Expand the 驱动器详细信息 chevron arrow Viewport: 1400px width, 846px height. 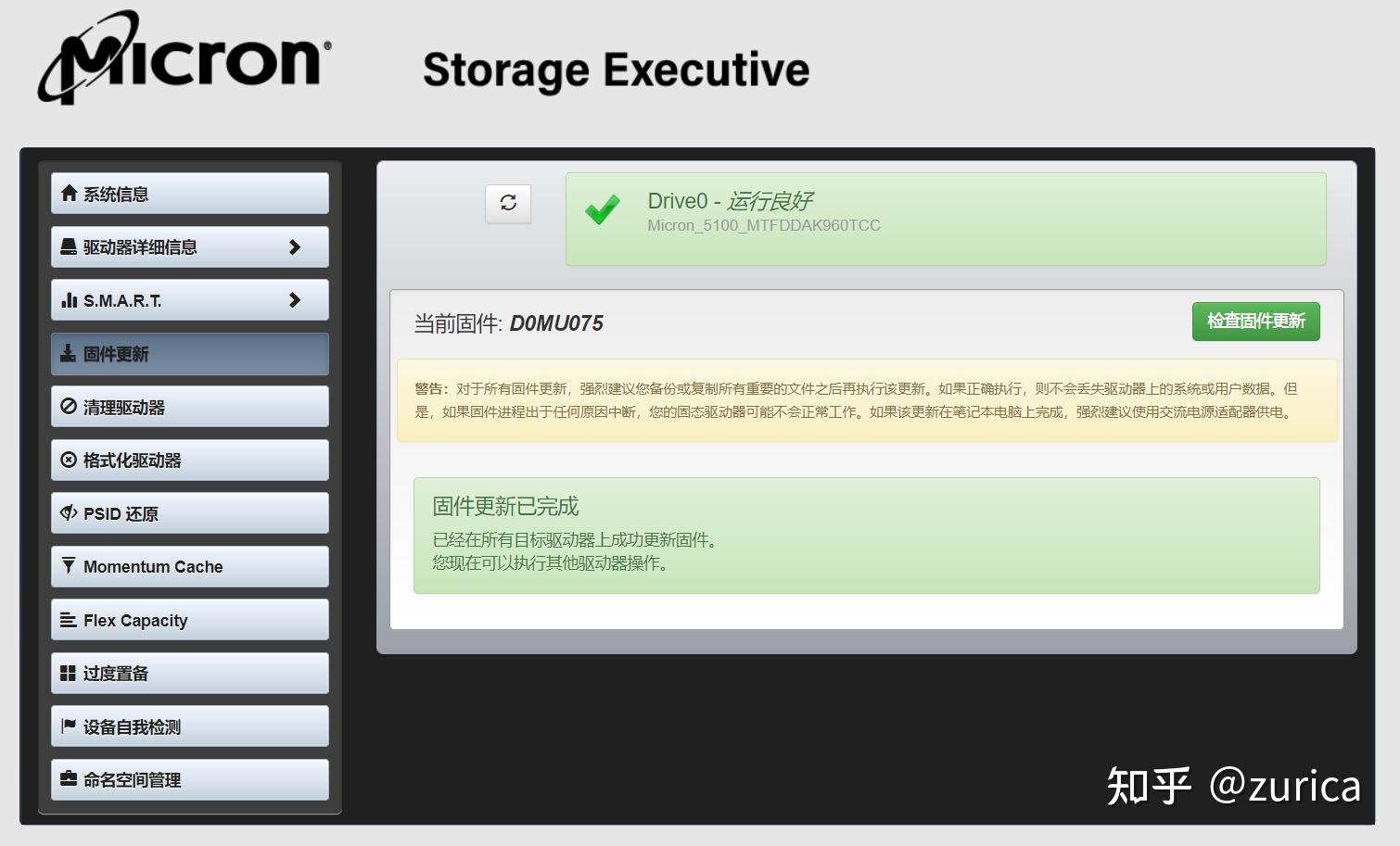295,247
